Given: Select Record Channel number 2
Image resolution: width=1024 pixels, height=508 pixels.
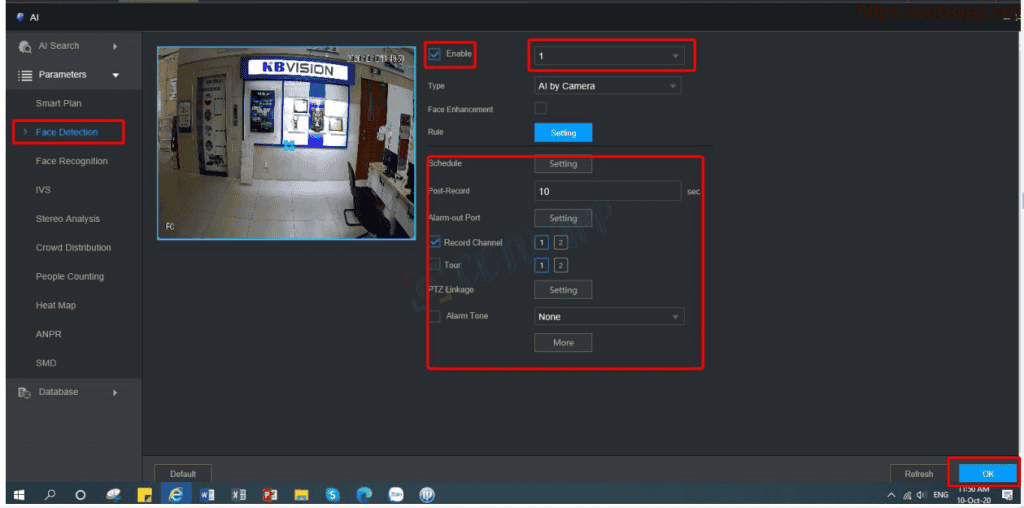Looking at the screenshot, I should click(561, 243).
